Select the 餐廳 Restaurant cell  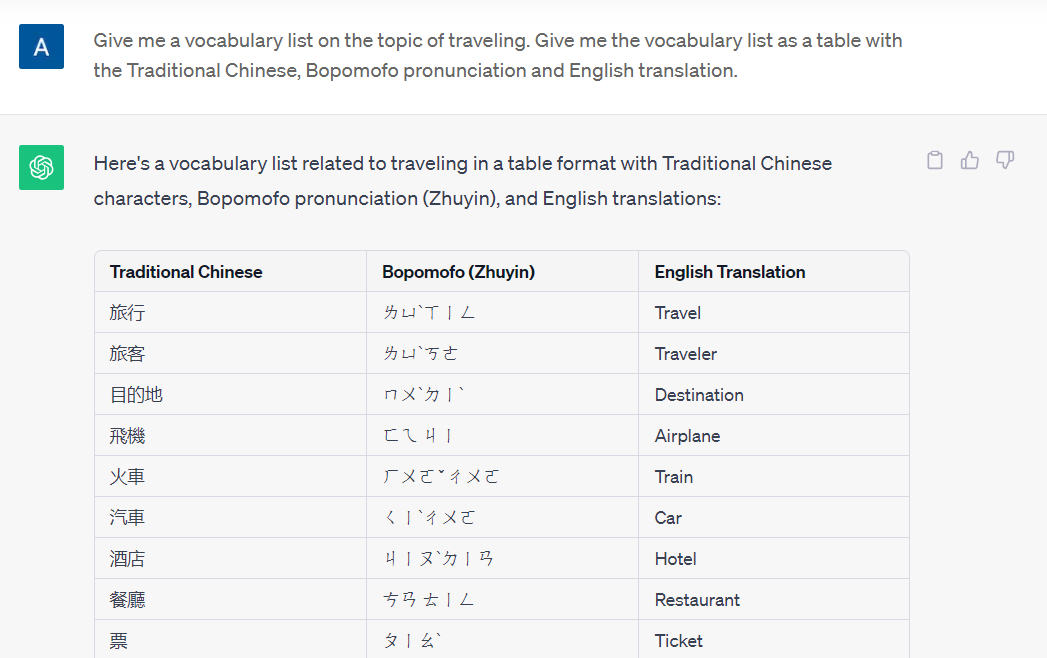[125, 599]
